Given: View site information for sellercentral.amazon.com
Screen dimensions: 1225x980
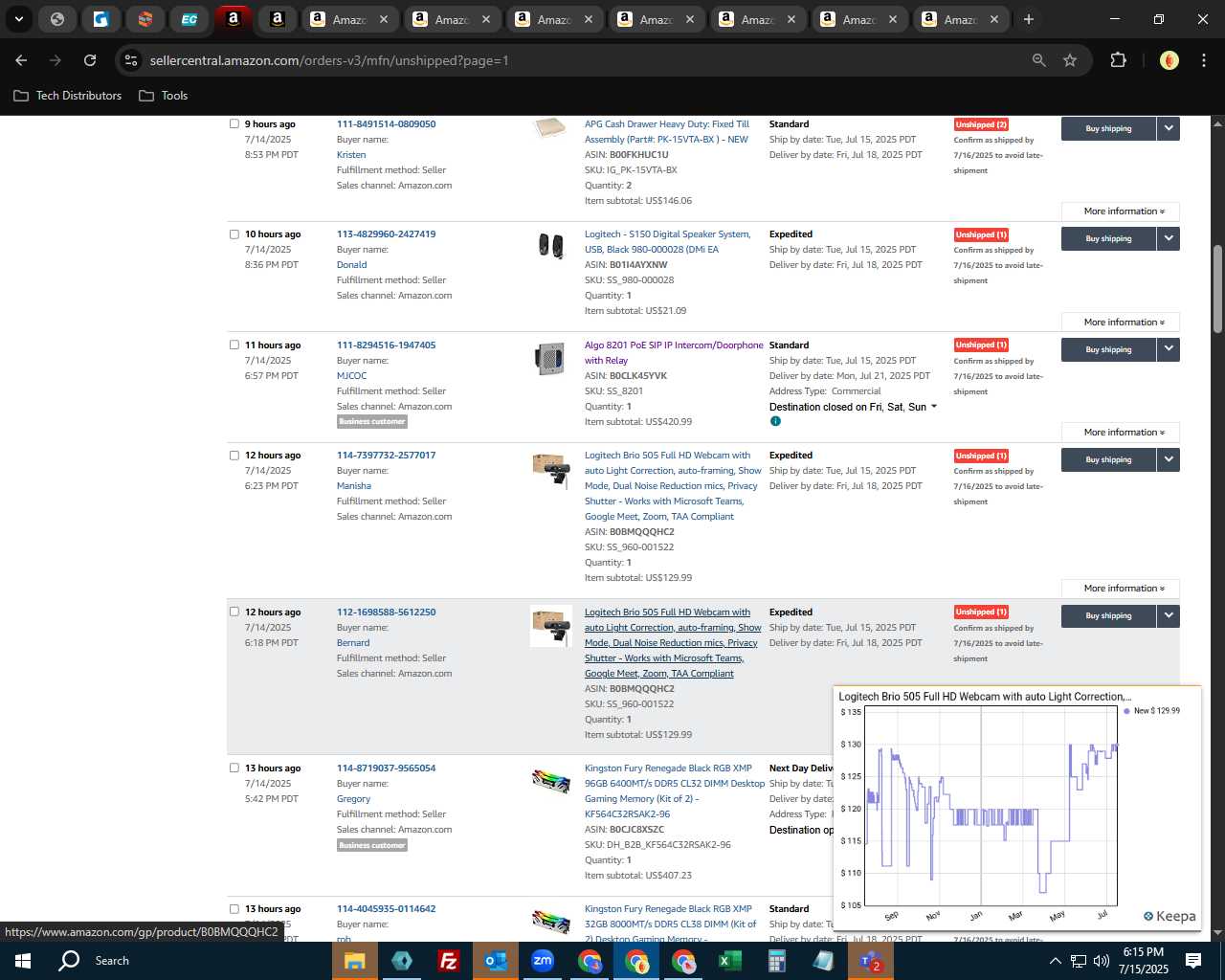Looking at the screenshot, I should pyautogui.click(x=131, y=60).
